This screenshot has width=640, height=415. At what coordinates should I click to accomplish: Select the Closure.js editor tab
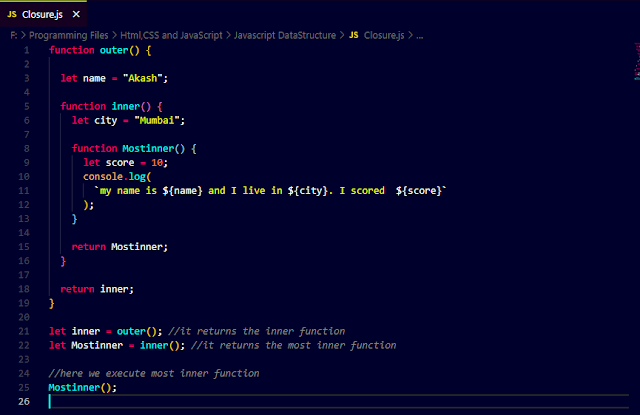pos(43,14)
